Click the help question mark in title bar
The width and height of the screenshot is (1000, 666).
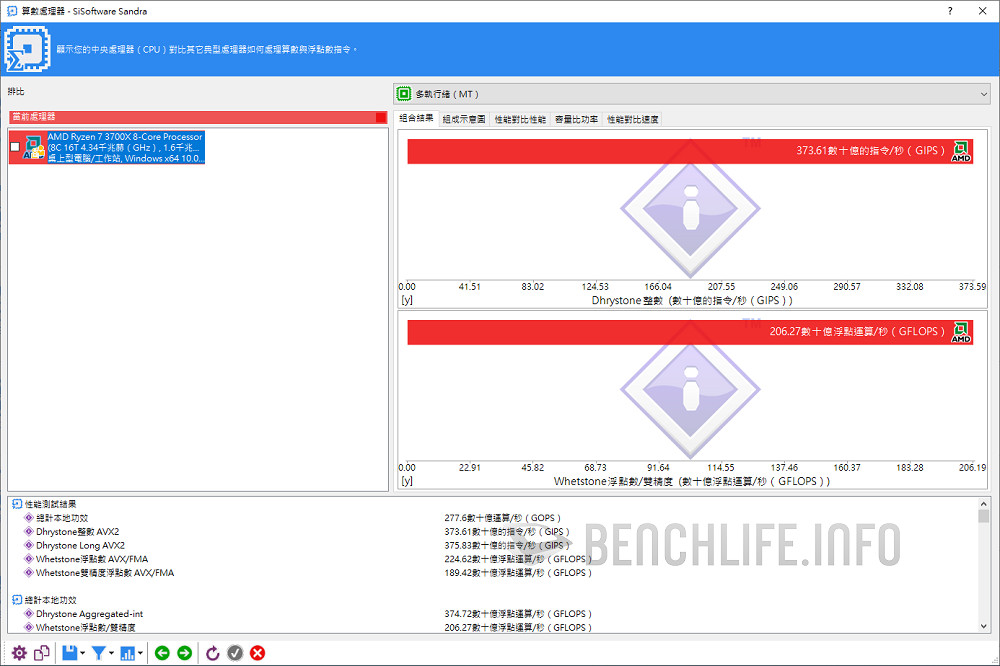[949, 11]
